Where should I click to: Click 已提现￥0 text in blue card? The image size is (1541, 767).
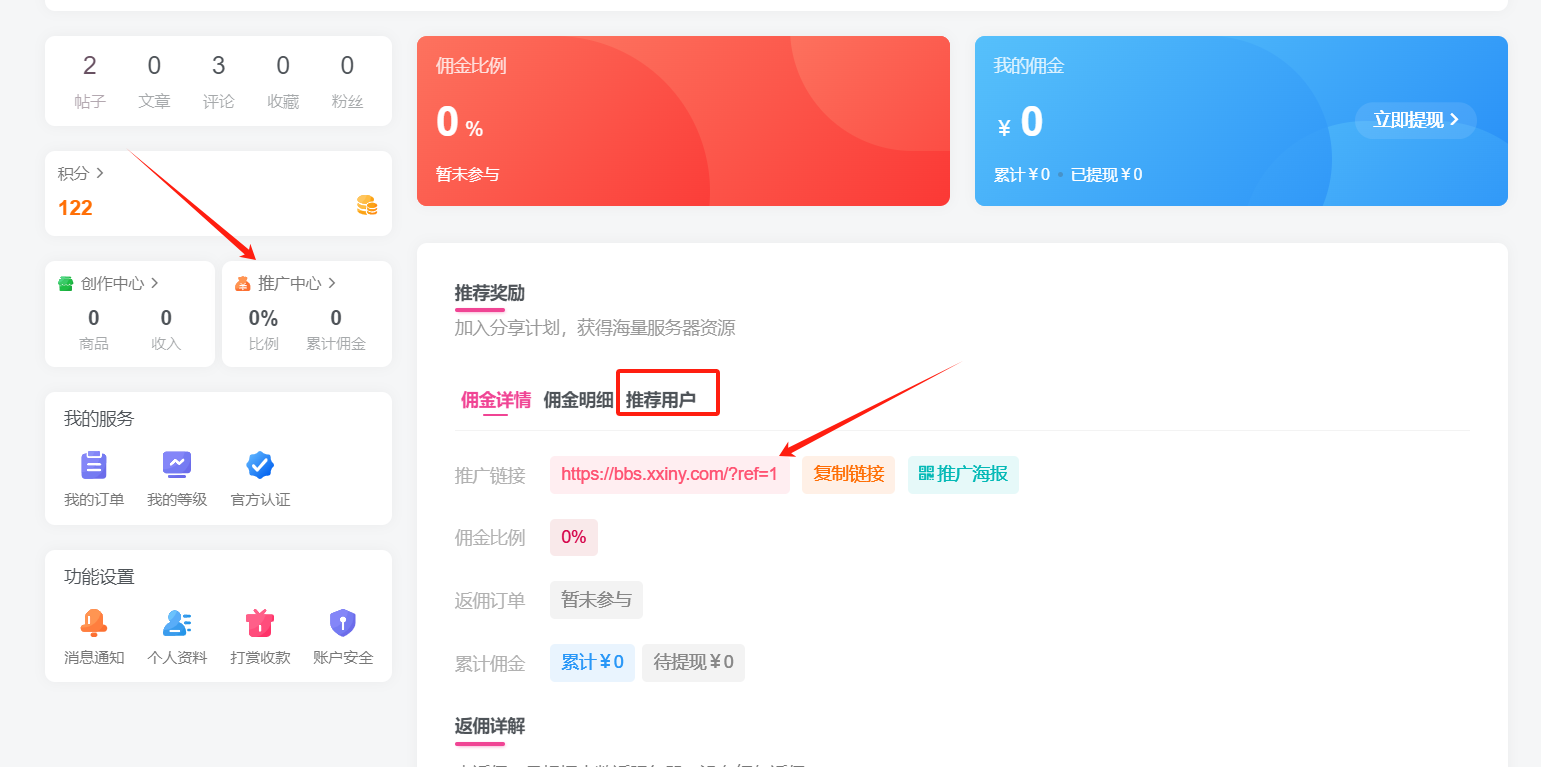click(1106, 174)
